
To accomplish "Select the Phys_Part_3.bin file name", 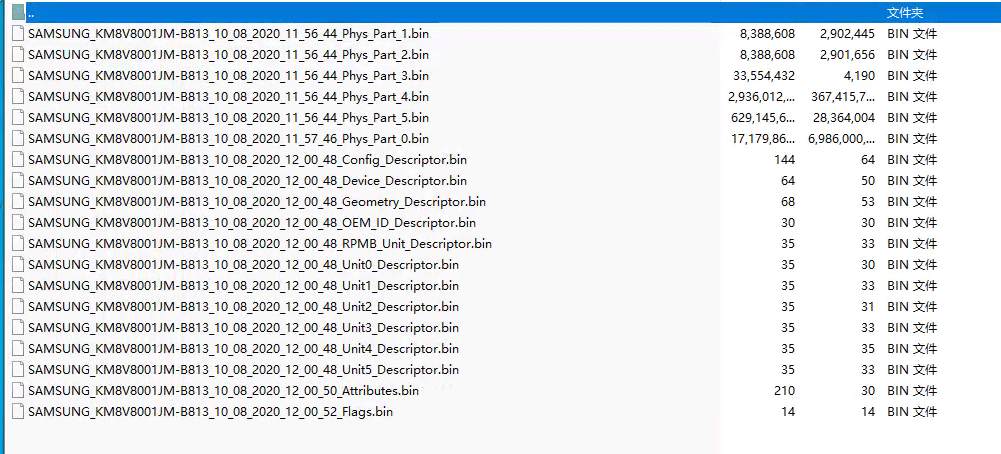I will coord(228,76).
